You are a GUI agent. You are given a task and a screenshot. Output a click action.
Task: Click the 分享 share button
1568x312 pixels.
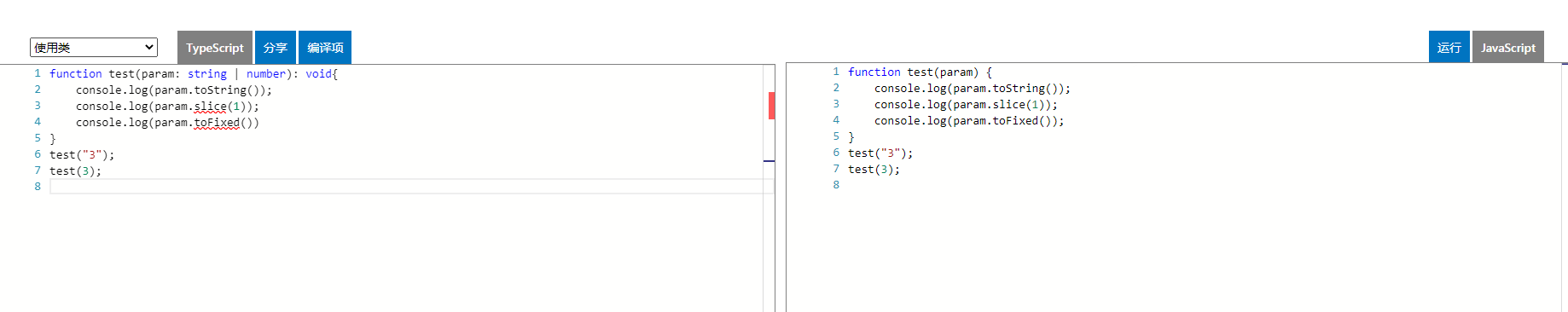[276, 48]
